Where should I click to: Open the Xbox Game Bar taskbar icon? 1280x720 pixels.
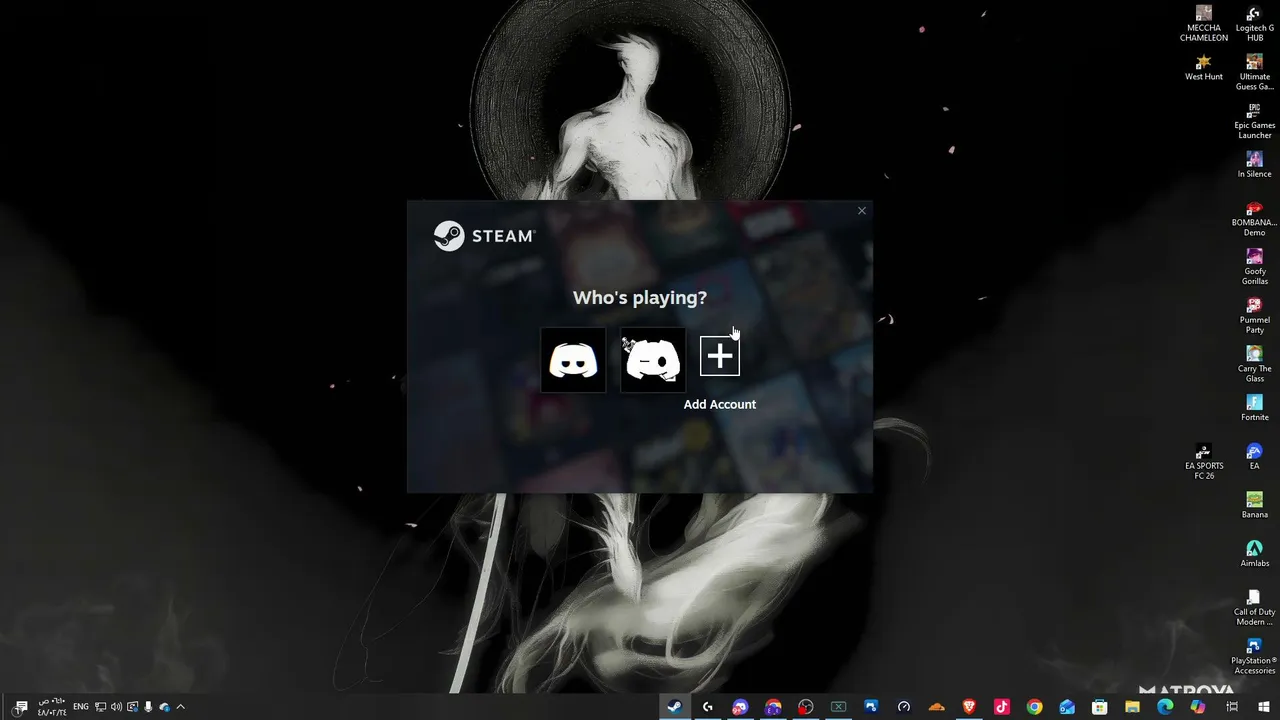coord(839,707)
